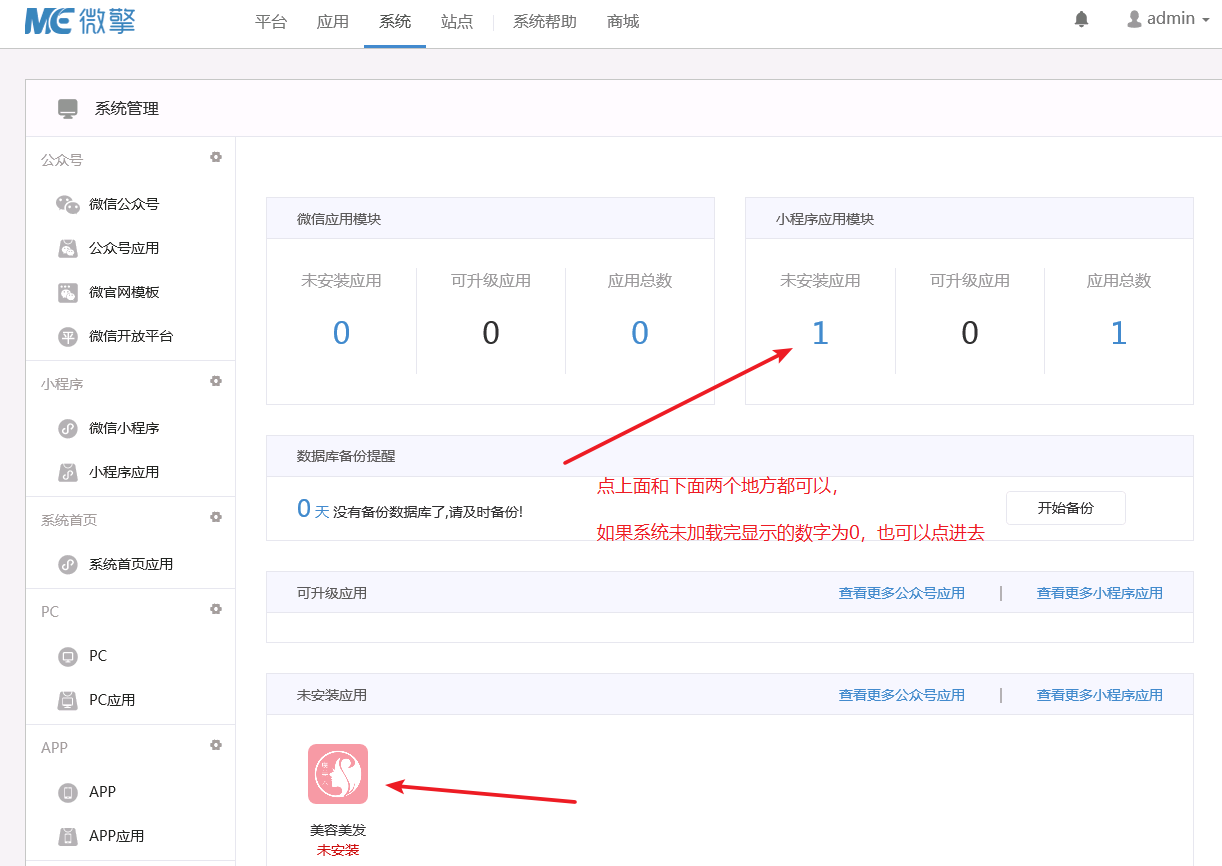Viewport: 1222px width, 866px height.
Task: Click 小程序 应用总数 count 1
Action: click(x=1119, y=333)
